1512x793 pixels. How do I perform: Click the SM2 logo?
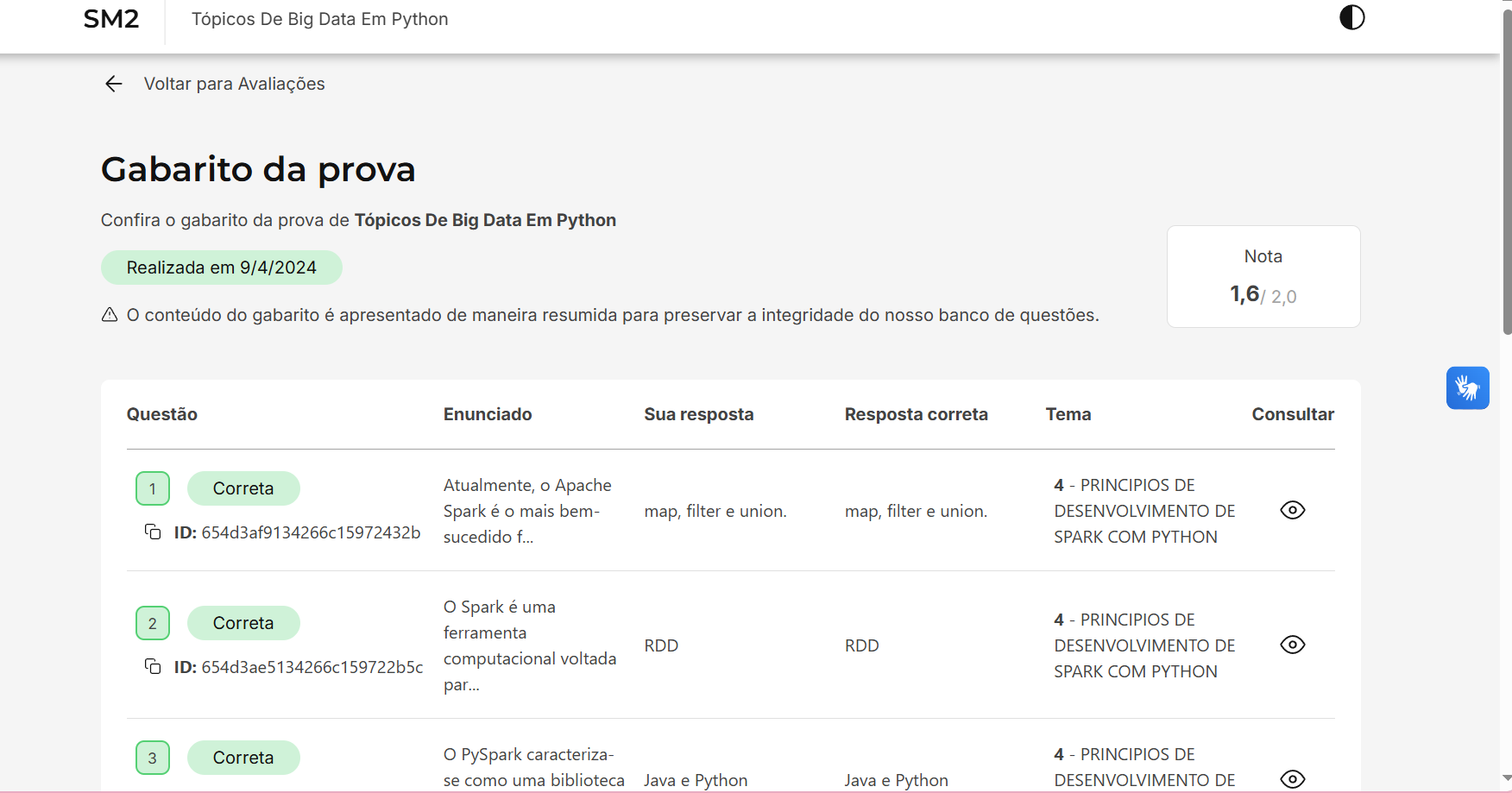tap(111, 19)
